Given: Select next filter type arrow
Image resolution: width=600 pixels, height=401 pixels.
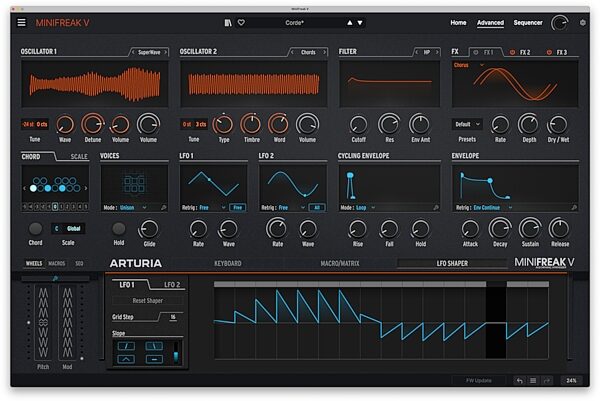Looking at the screenshot, I should pyautogui.click(x=437, y=52).
